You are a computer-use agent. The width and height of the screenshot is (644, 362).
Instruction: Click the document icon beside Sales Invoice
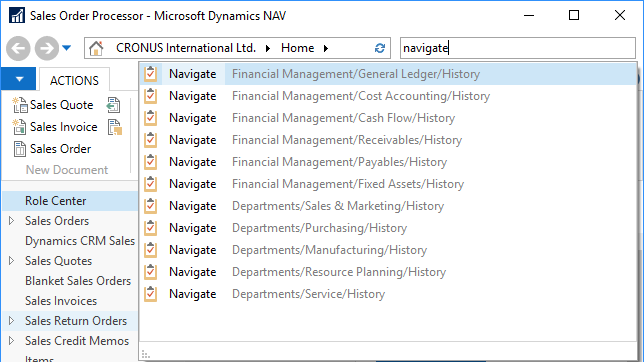(115, 127)
